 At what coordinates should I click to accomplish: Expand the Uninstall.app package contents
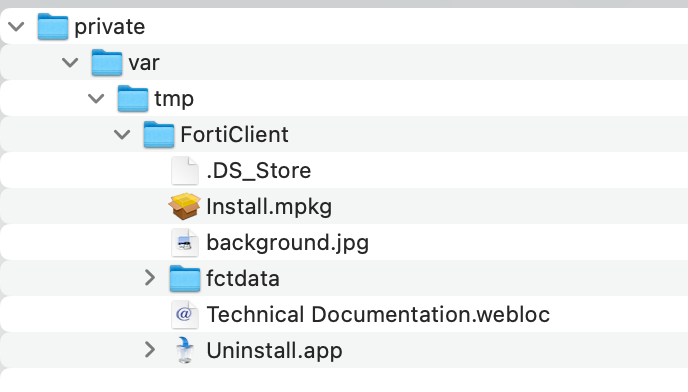(x=150, y=350)
